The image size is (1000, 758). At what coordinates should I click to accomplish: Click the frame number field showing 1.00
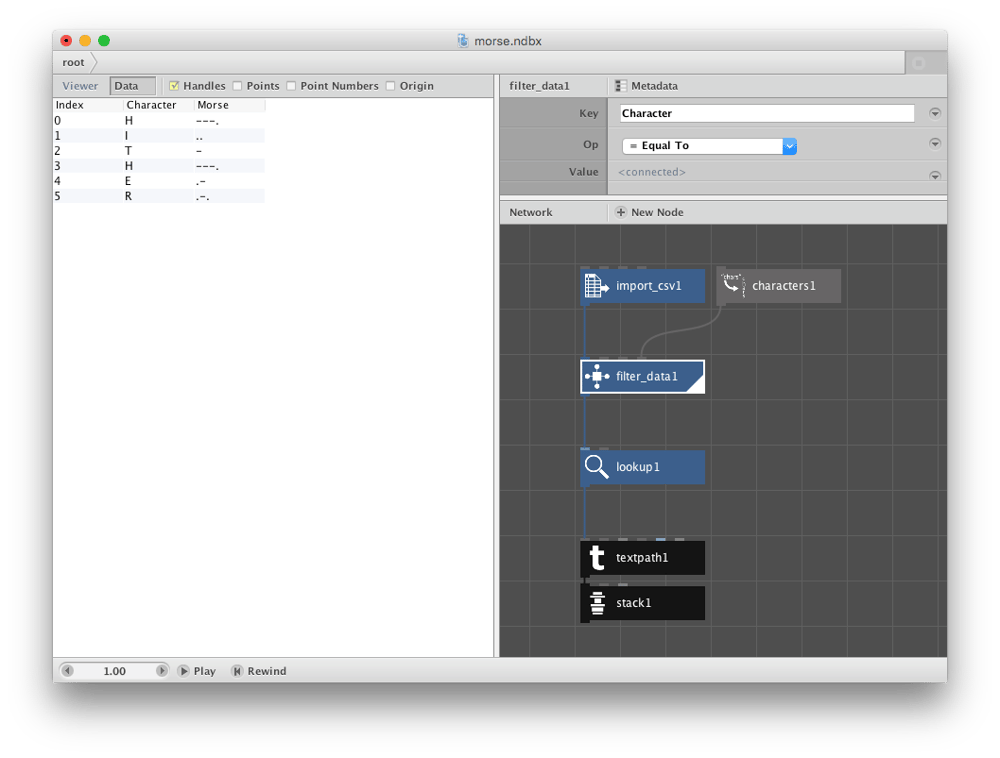coord(115,671)
